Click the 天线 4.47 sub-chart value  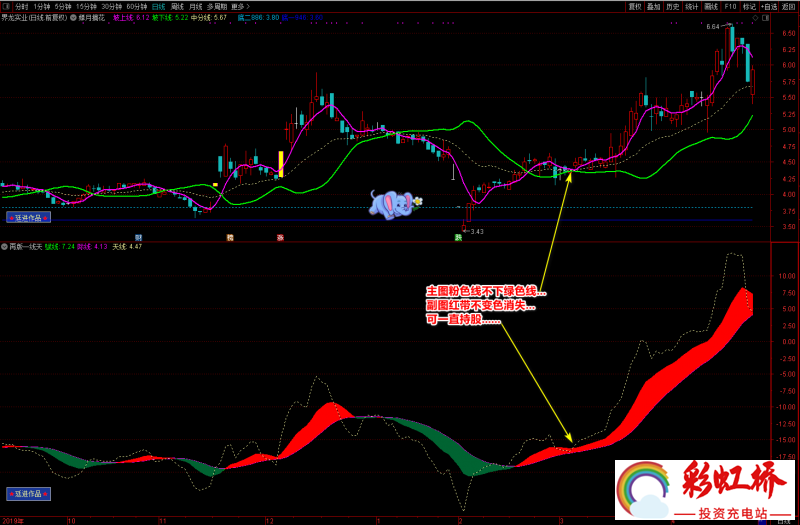(127, 246)
